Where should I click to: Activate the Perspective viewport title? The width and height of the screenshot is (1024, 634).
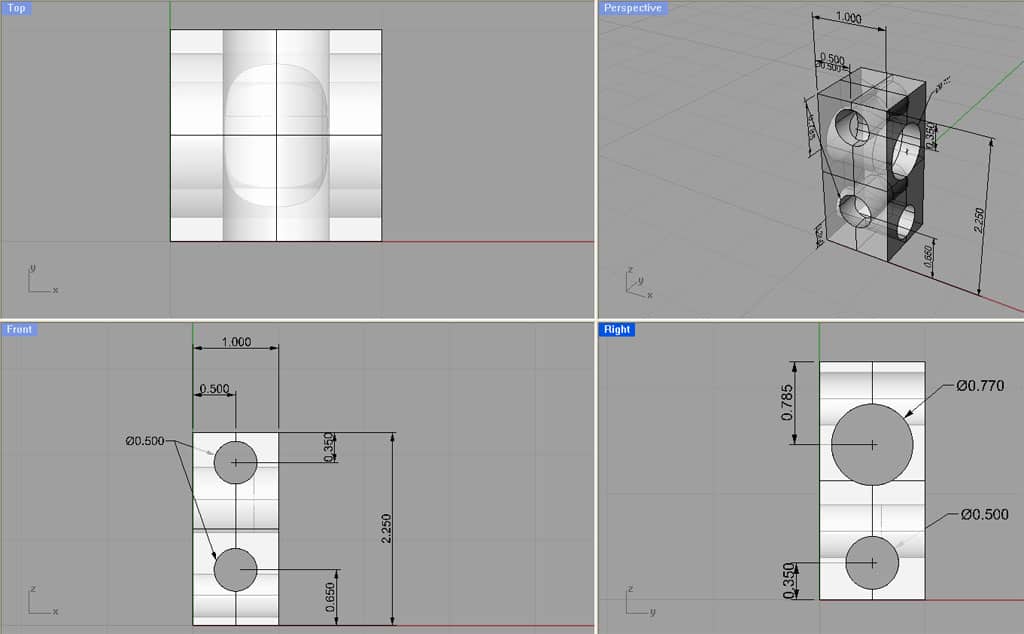point(633,7)
